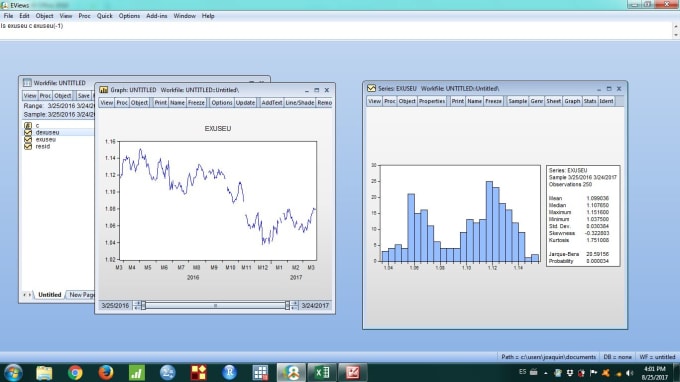Open the New Page tab in workfile
680x382 pixels.
[x=81, y=294]
